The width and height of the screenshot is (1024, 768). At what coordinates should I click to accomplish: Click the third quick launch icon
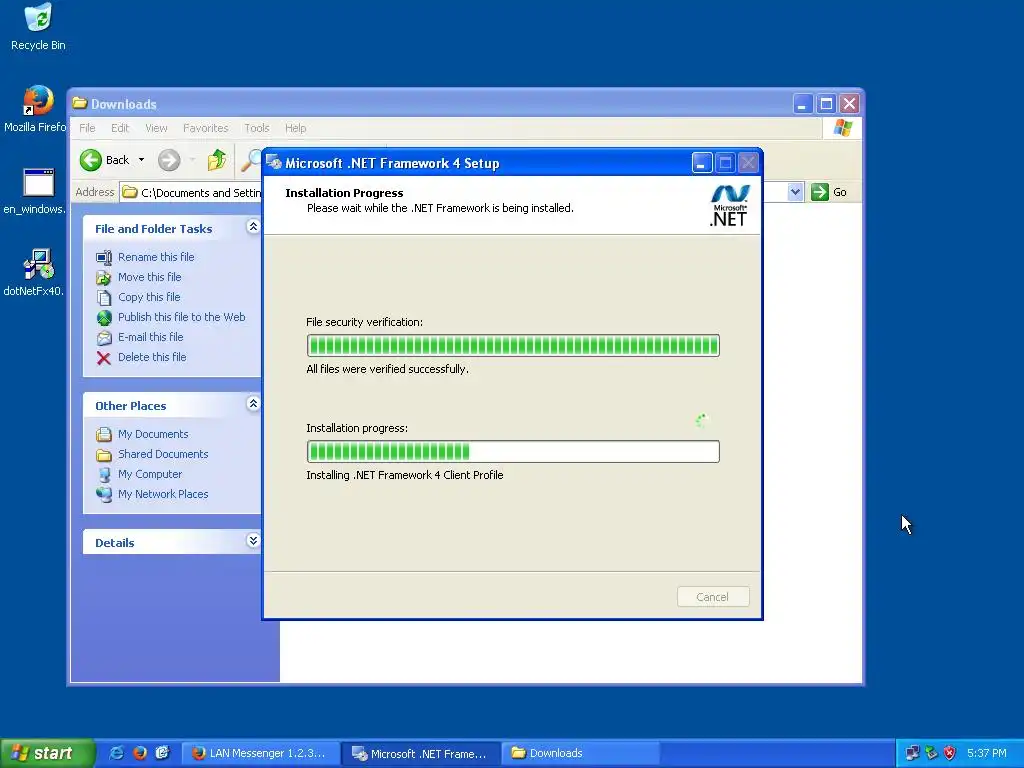(x=163, y=753)
